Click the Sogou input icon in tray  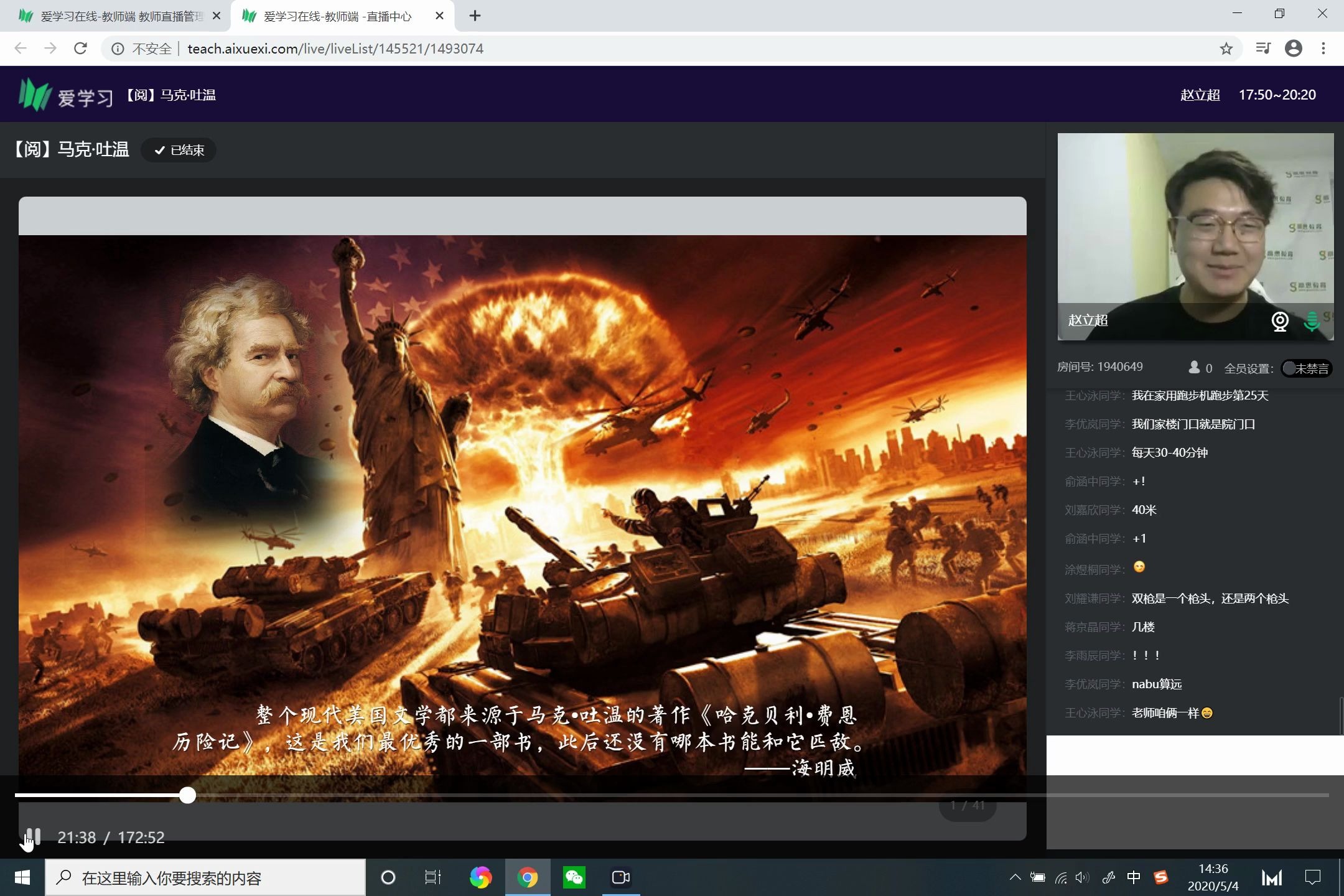click(x=1160, y=877)
